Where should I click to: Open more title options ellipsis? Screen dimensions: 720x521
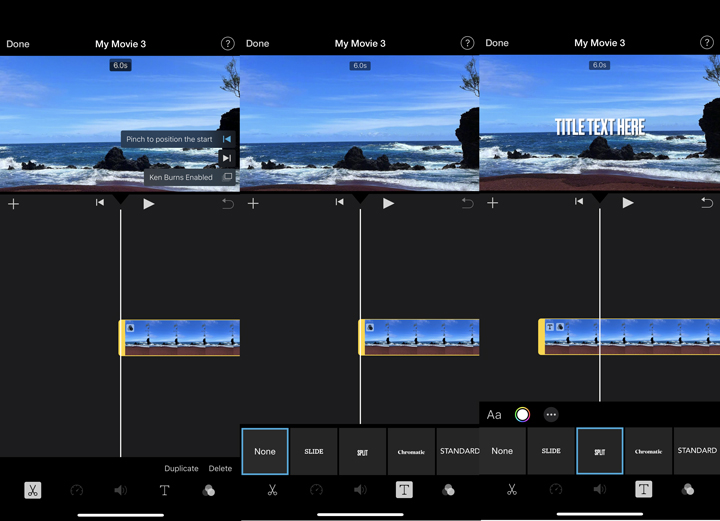tap(551, 415)
